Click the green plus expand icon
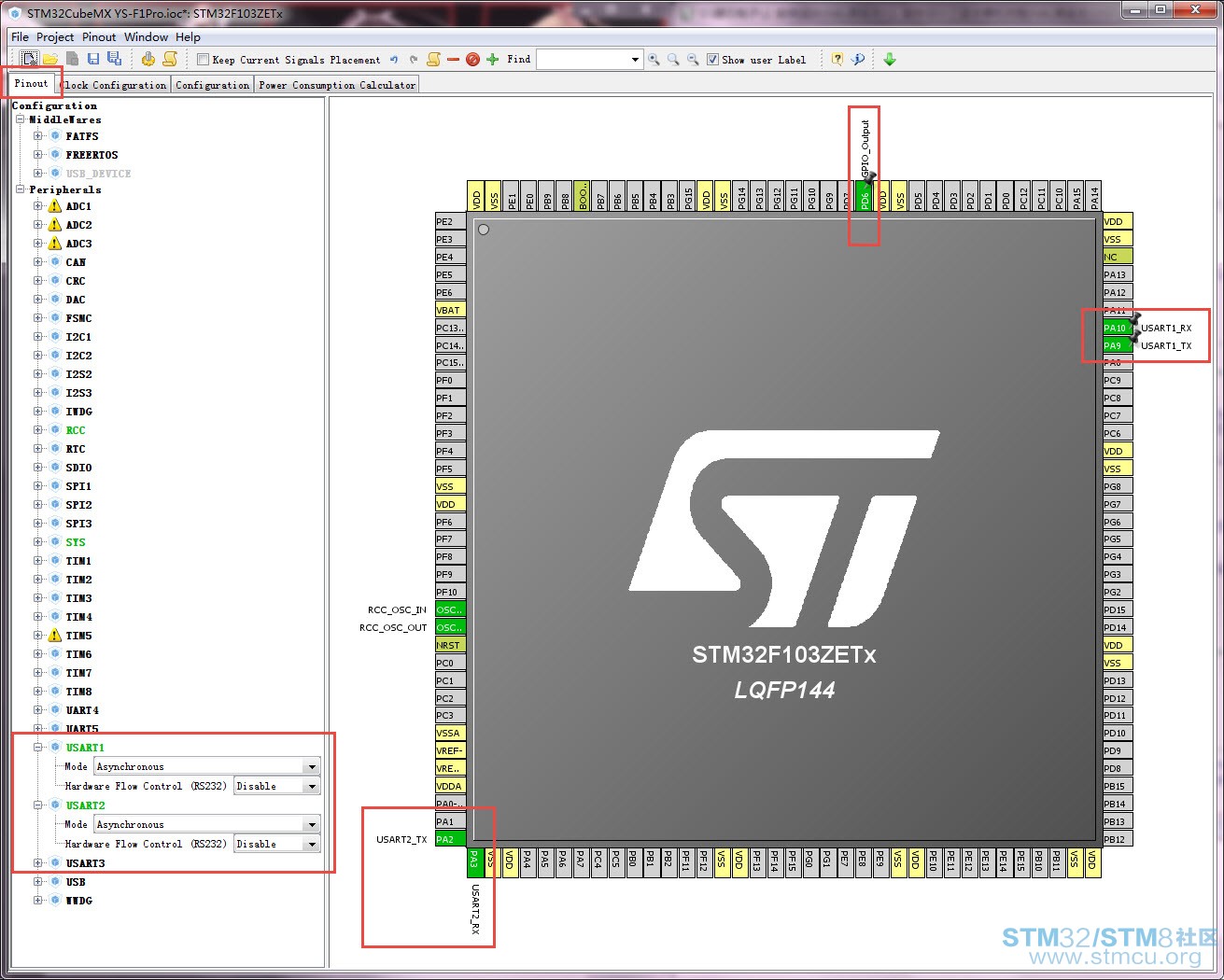Viewport: 1224px width, 980px height. (493, 60)
